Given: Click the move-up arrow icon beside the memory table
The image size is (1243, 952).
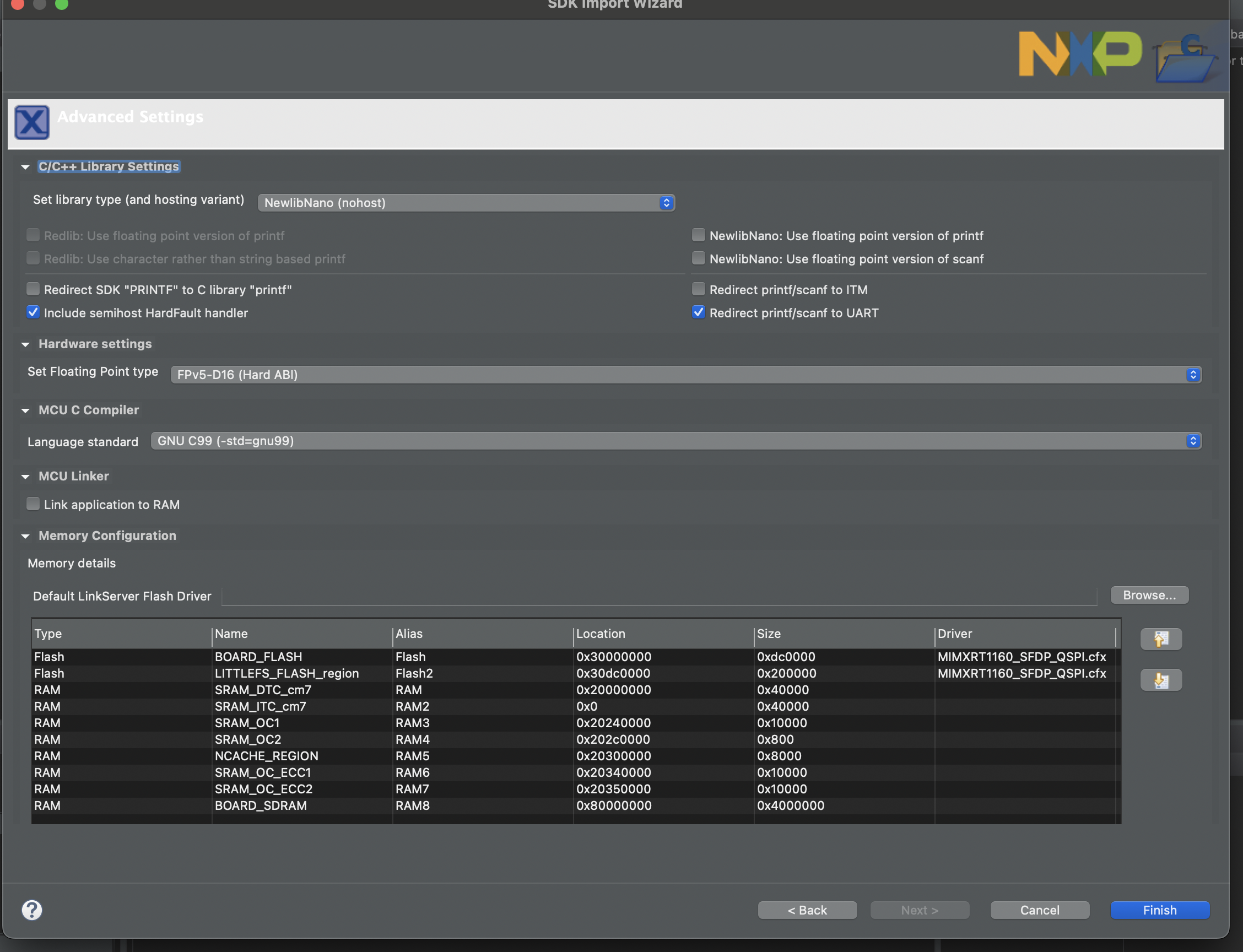Looking at the screenshot, I should 1160,639.
